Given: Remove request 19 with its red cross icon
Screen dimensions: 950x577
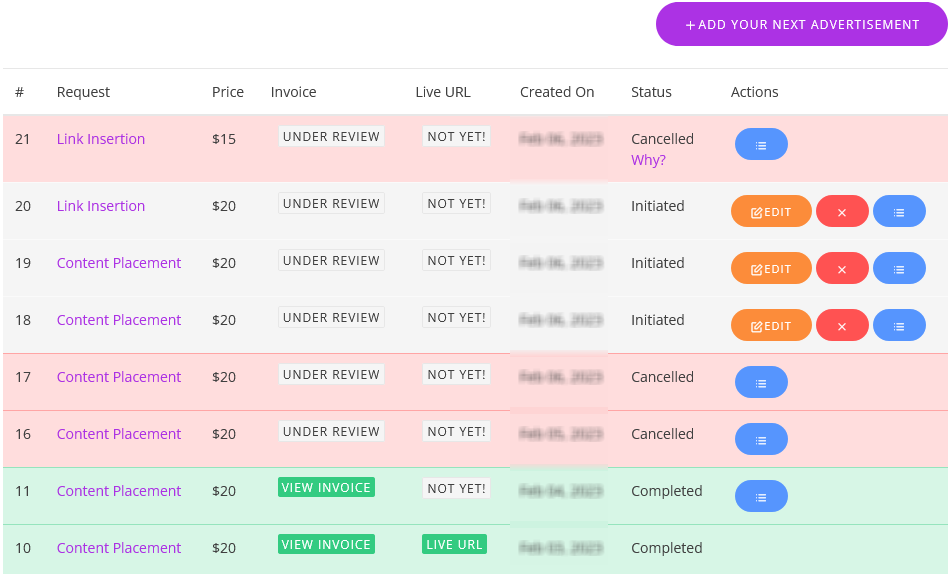Looking at the screenshot, I should pyautogui.click(x=842, y=268).
